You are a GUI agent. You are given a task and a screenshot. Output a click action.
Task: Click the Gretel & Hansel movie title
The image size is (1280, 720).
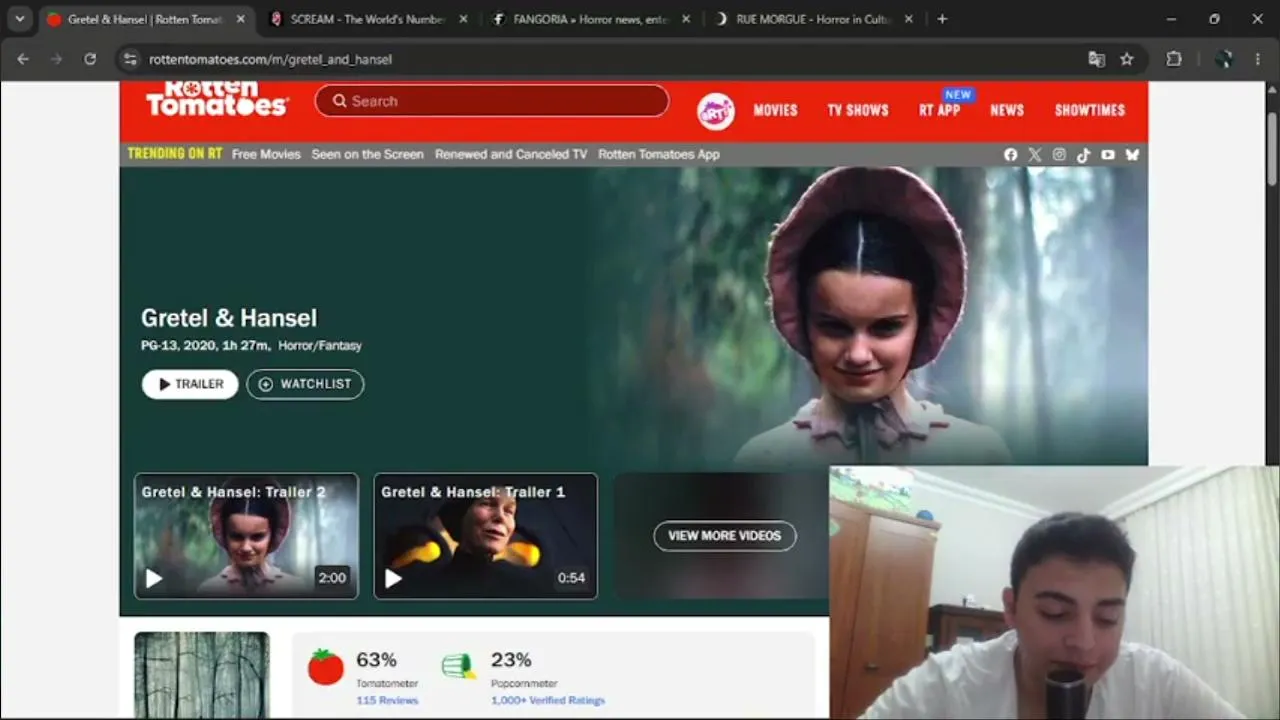click(x=229, y=318)
